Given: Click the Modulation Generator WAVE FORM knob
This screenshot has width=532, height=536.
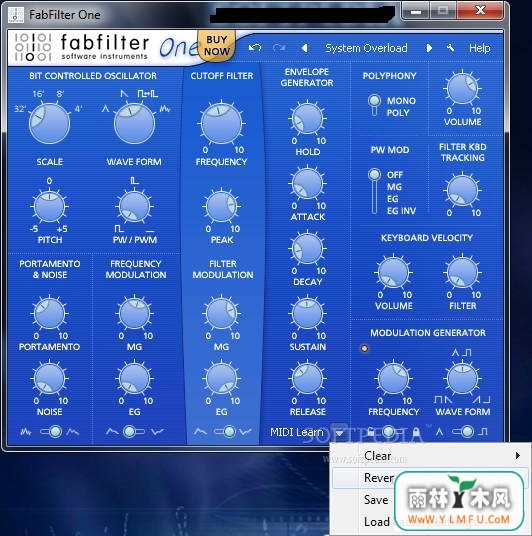Looking at the screenshot, I should (x=463, y=379).
